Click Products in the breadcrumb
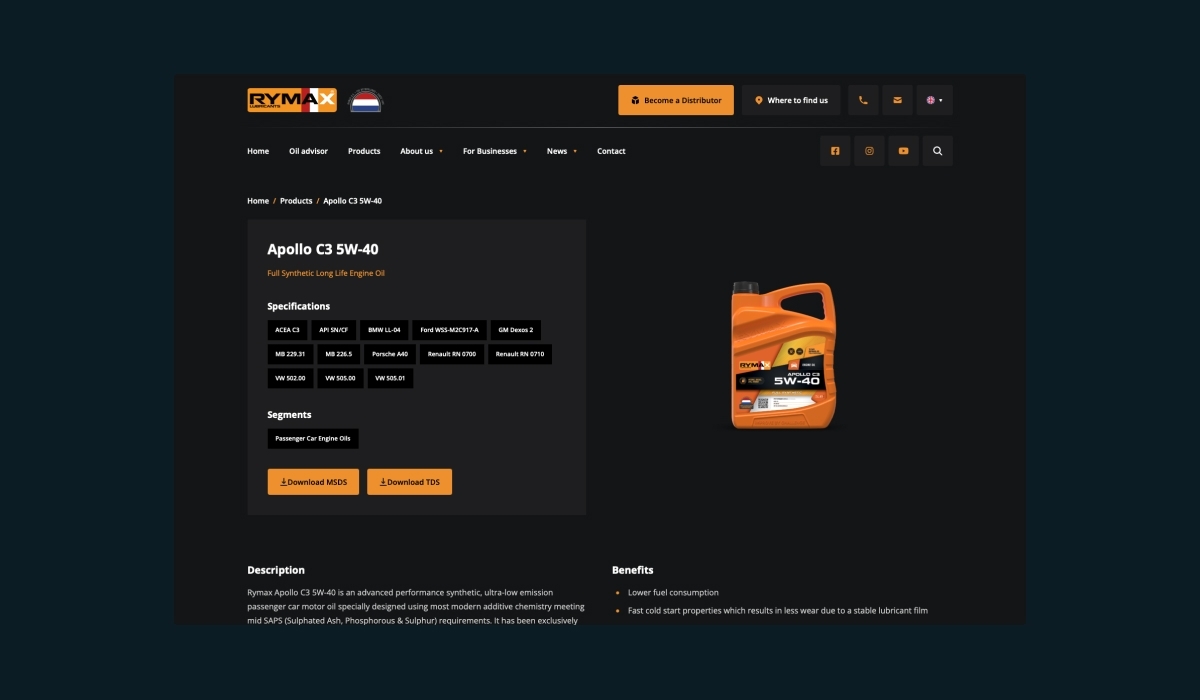Screen dimensions: 1200x700 (x=296, y=201)
